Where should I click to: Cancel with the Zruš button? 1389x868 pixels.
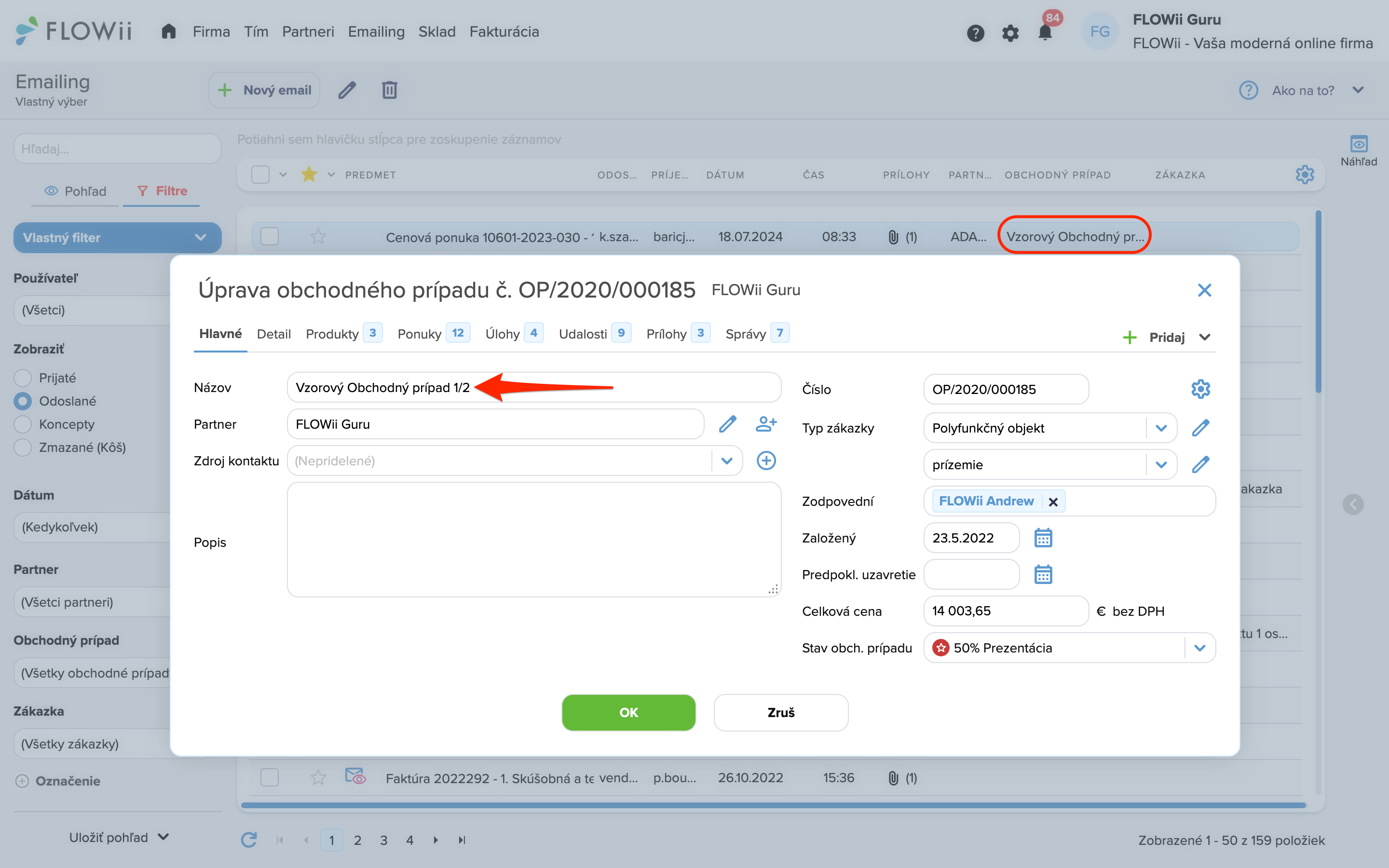781,712
